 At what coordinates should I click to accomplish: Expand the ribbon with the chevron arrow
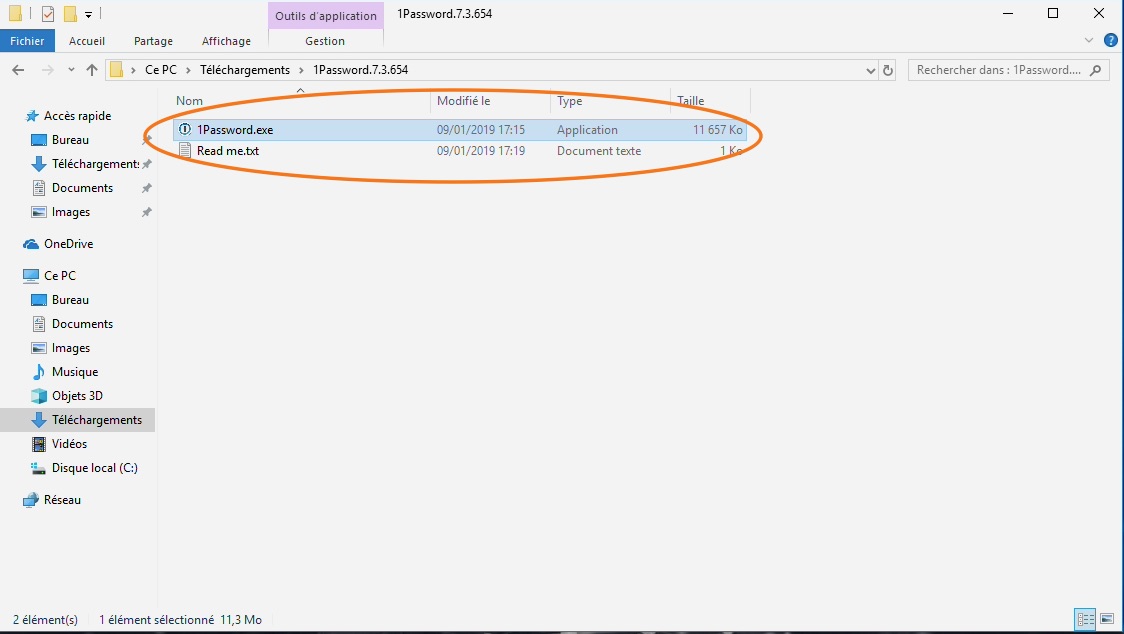pos(1089,41)
